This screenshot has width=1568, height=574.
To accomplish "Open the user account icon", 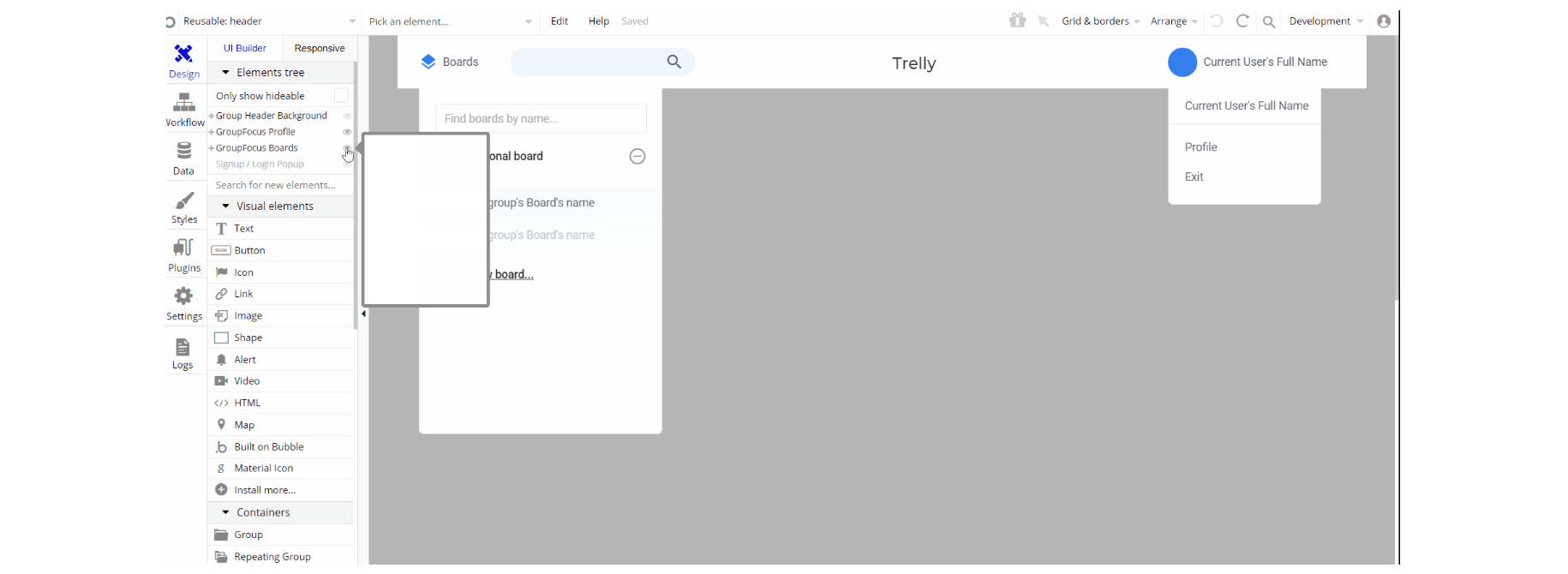I will (1384, 21).
